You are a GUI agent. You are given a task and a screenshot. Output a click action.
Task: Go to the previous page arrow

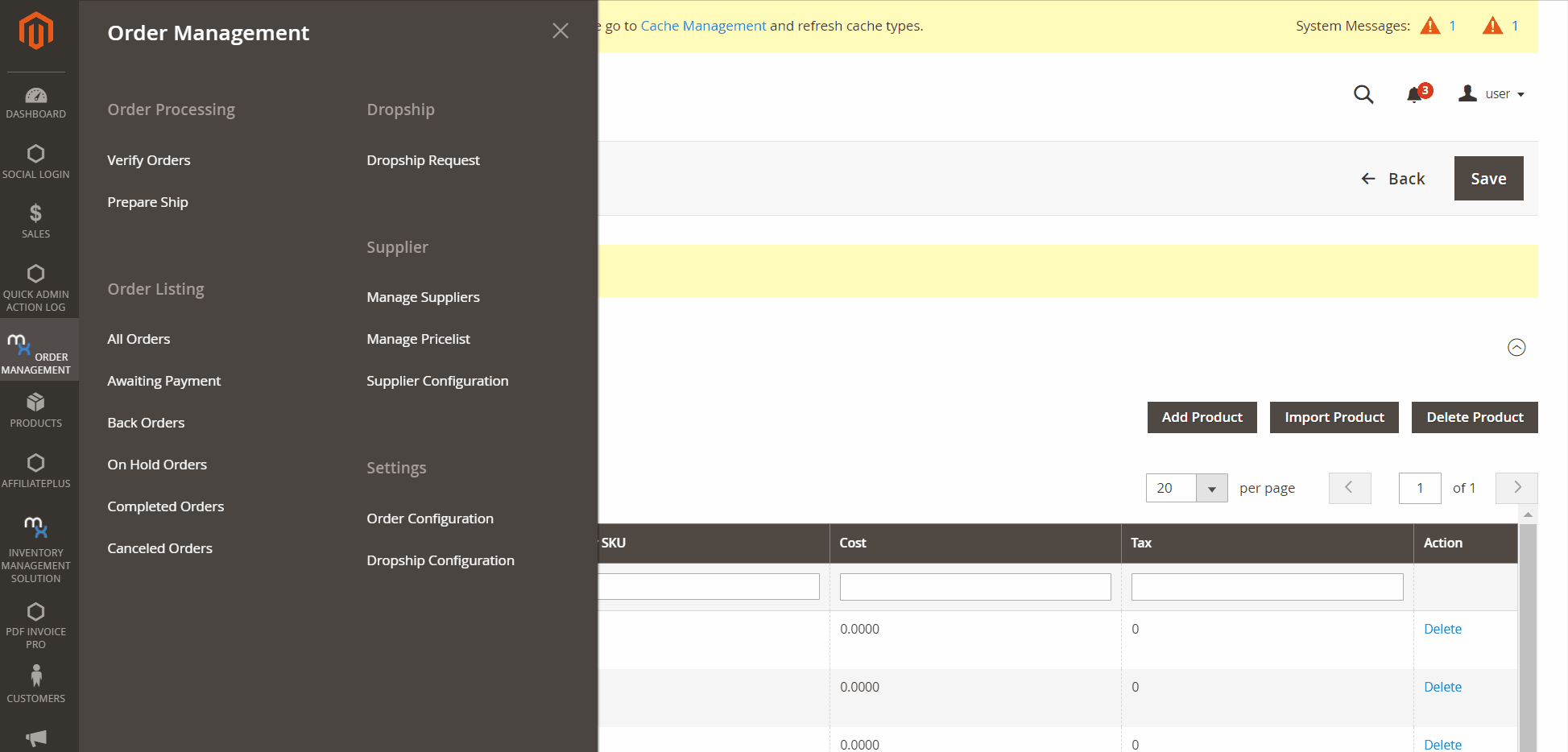click(x=1350, y=488)
